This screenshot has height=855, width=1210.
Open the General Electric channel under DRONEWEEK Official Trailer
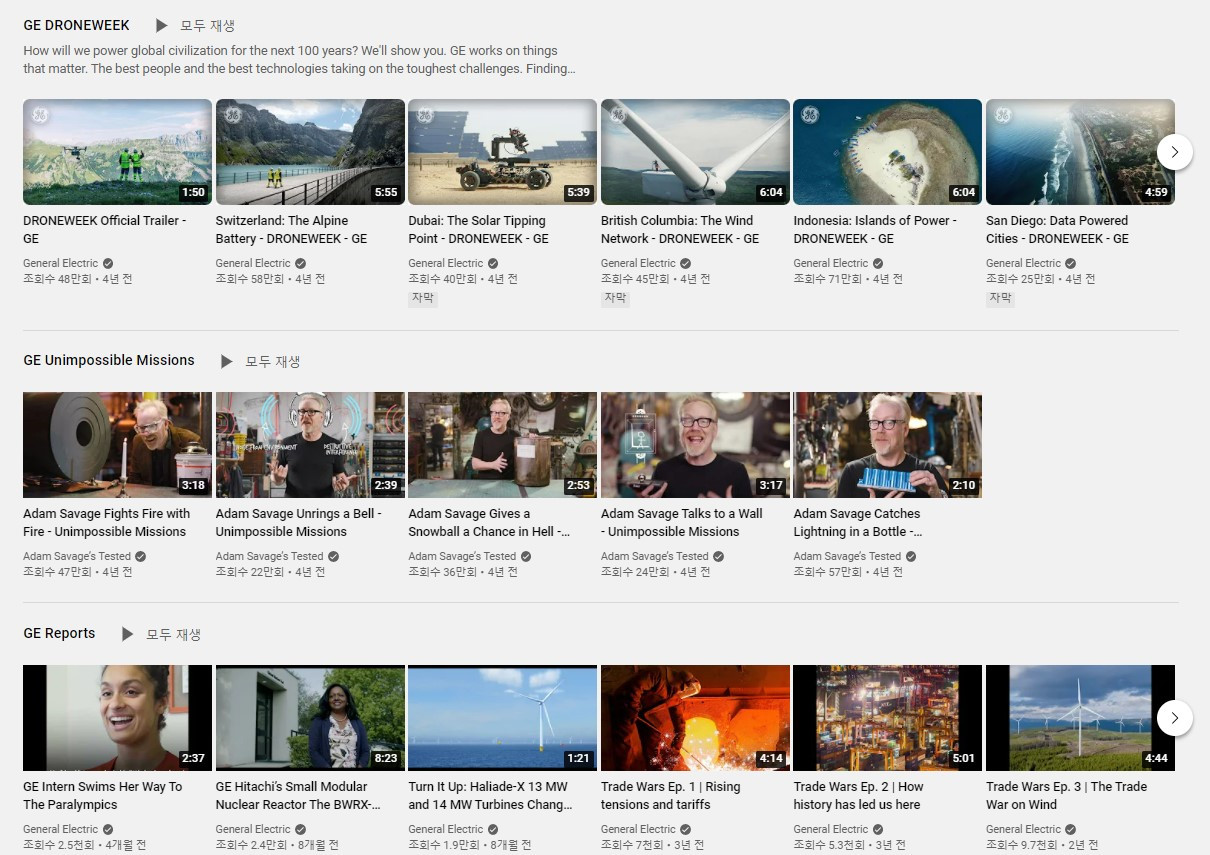point(61,263)
